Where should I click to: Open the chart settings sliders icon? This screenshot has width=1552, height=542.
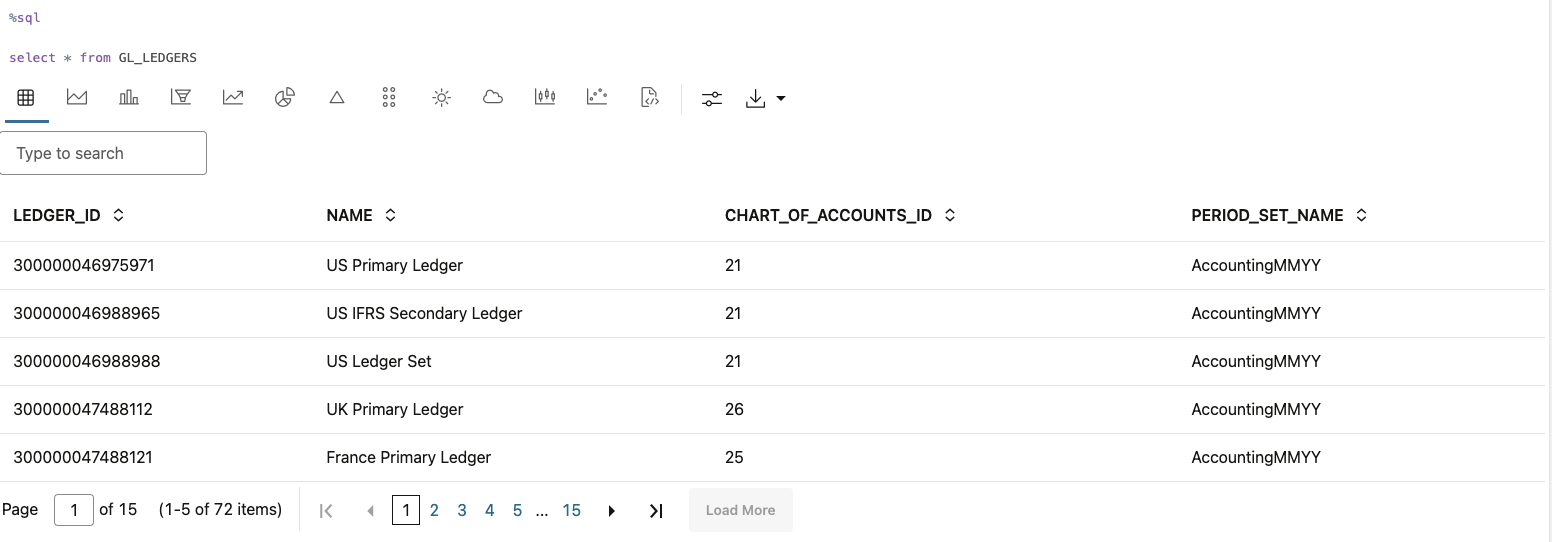click(711, 98)
